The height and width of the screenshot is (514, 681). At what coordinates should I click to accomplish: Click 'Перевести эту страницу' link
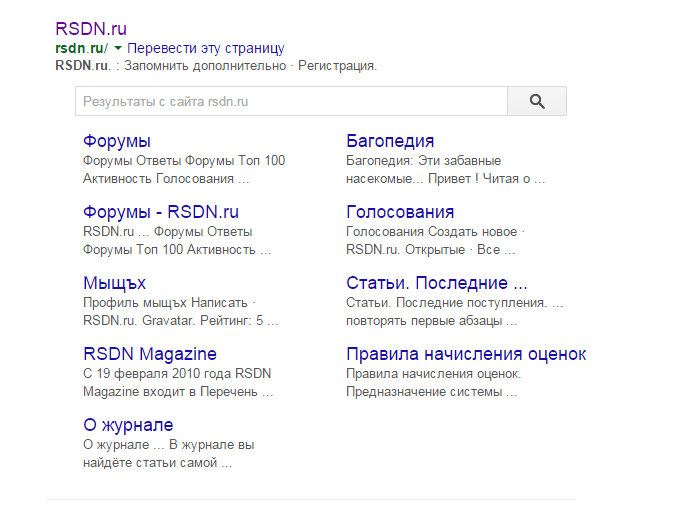[206, 48]
